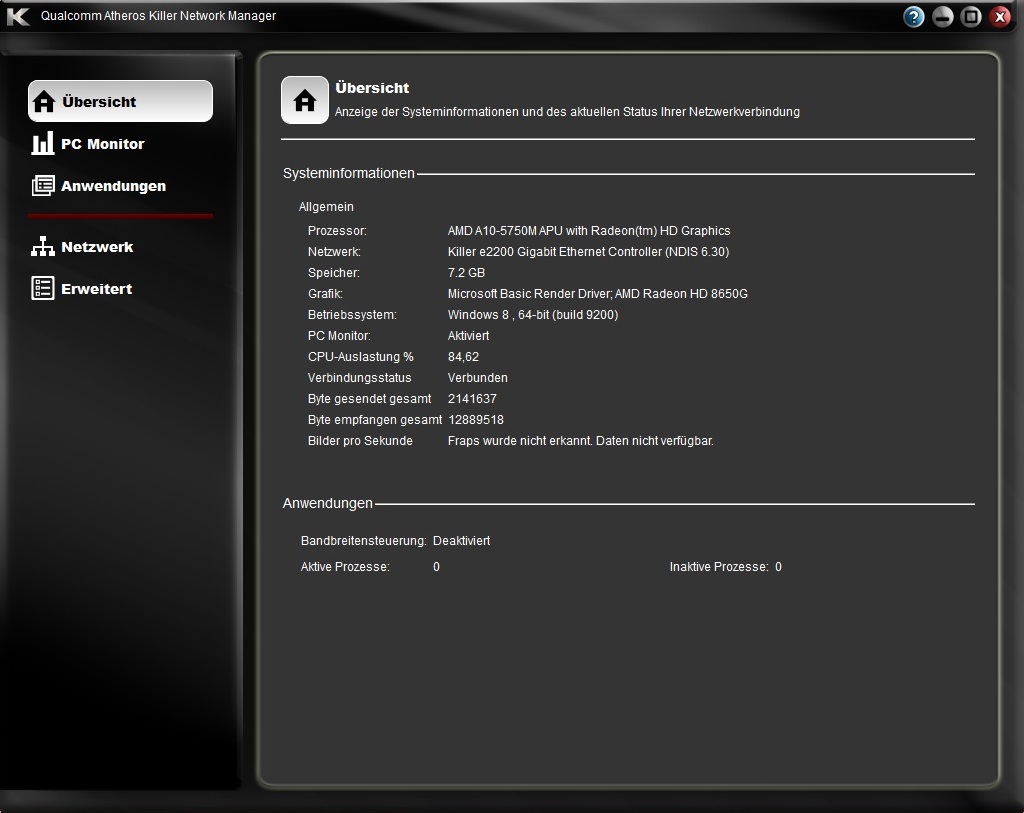Click the Übersicht house icon in sidebar
The image size is (1024, 813).
coord(44,101)
